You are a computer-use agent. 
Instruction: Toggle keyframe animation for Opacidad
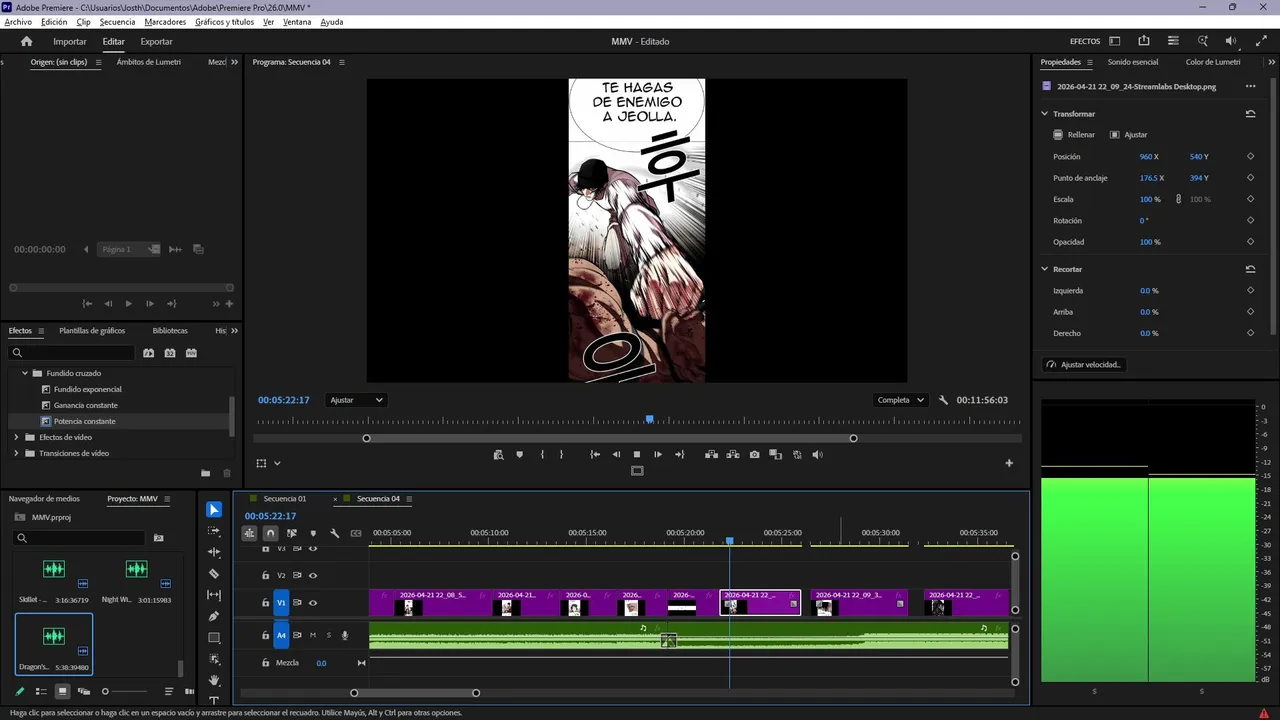point(1250,242)
